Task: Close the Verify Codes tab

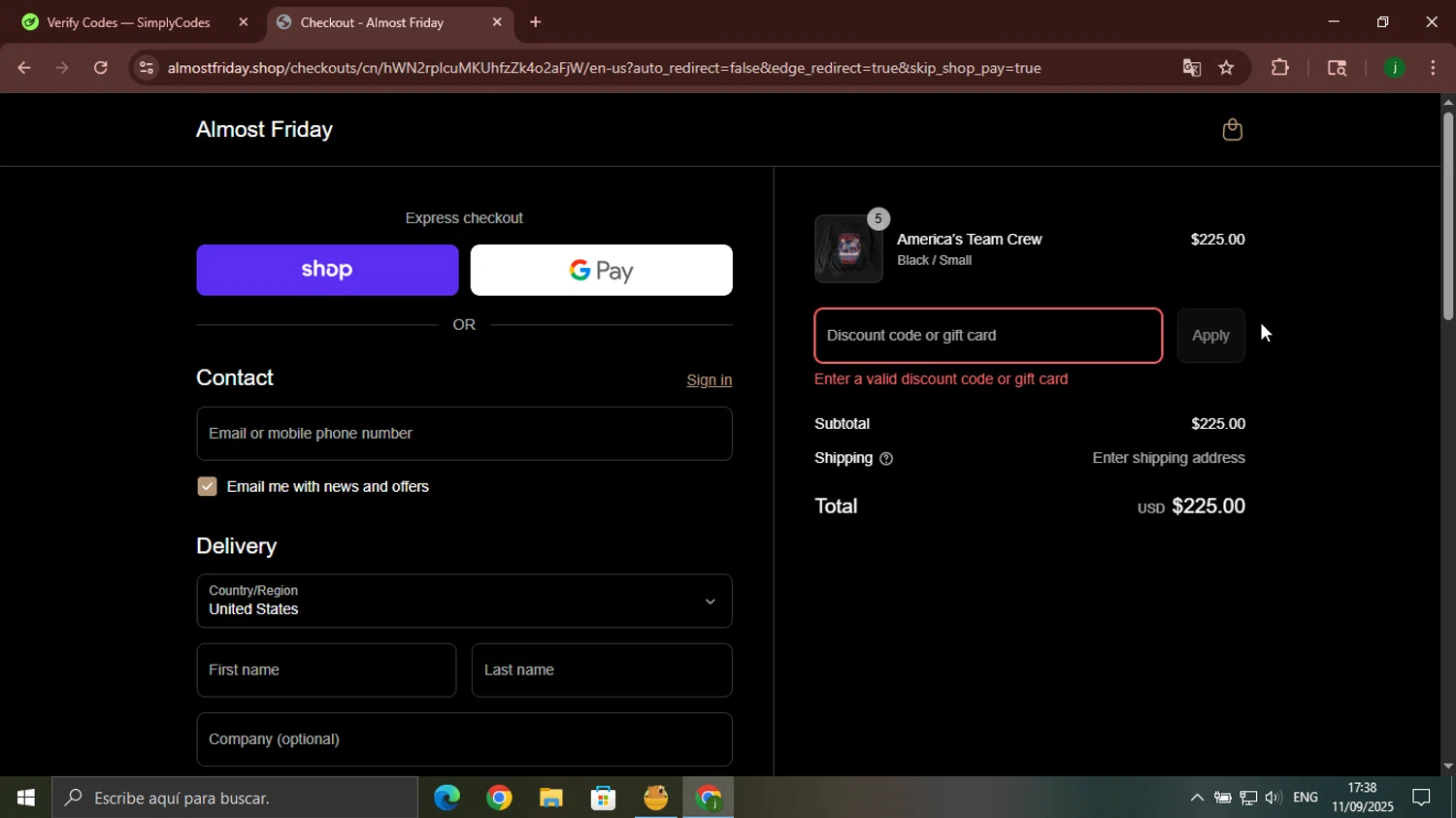Action: tap(244, 22)
